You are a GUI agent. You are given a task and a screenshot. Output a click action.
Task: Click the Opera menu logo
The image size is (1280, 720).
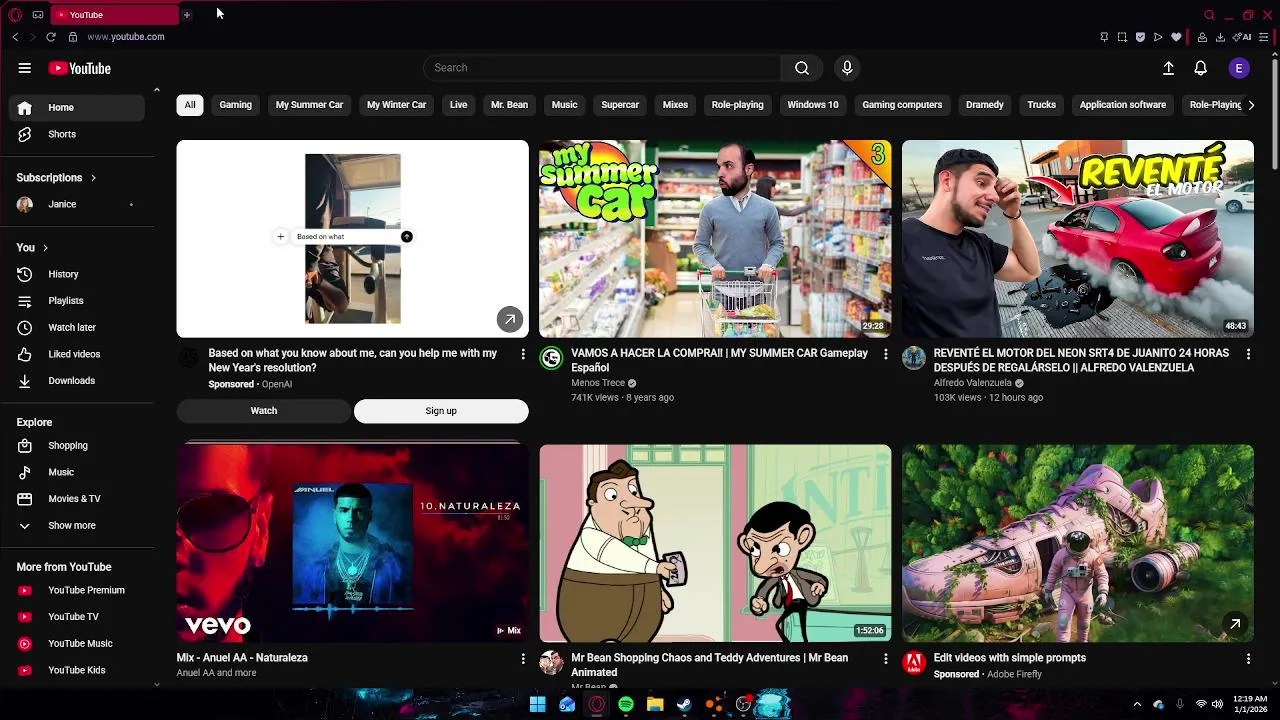coord(15,15)
